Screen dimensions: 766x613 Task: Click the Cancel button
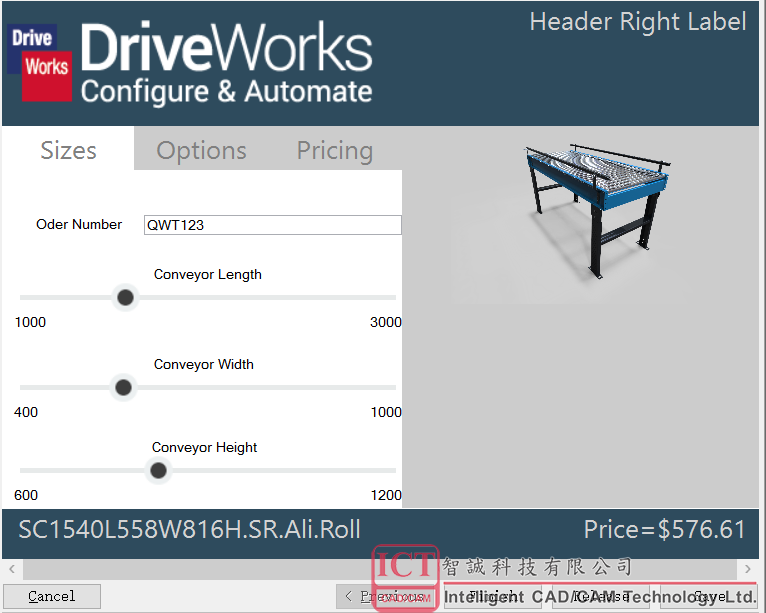(52, 596)
